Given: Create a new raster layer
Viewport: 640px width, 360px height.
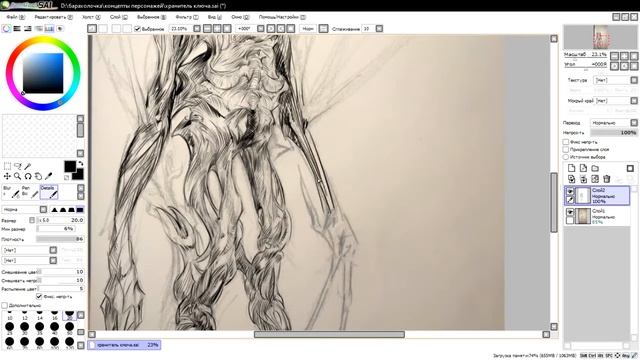Looking at the screenshot, I should pos(571,168).
